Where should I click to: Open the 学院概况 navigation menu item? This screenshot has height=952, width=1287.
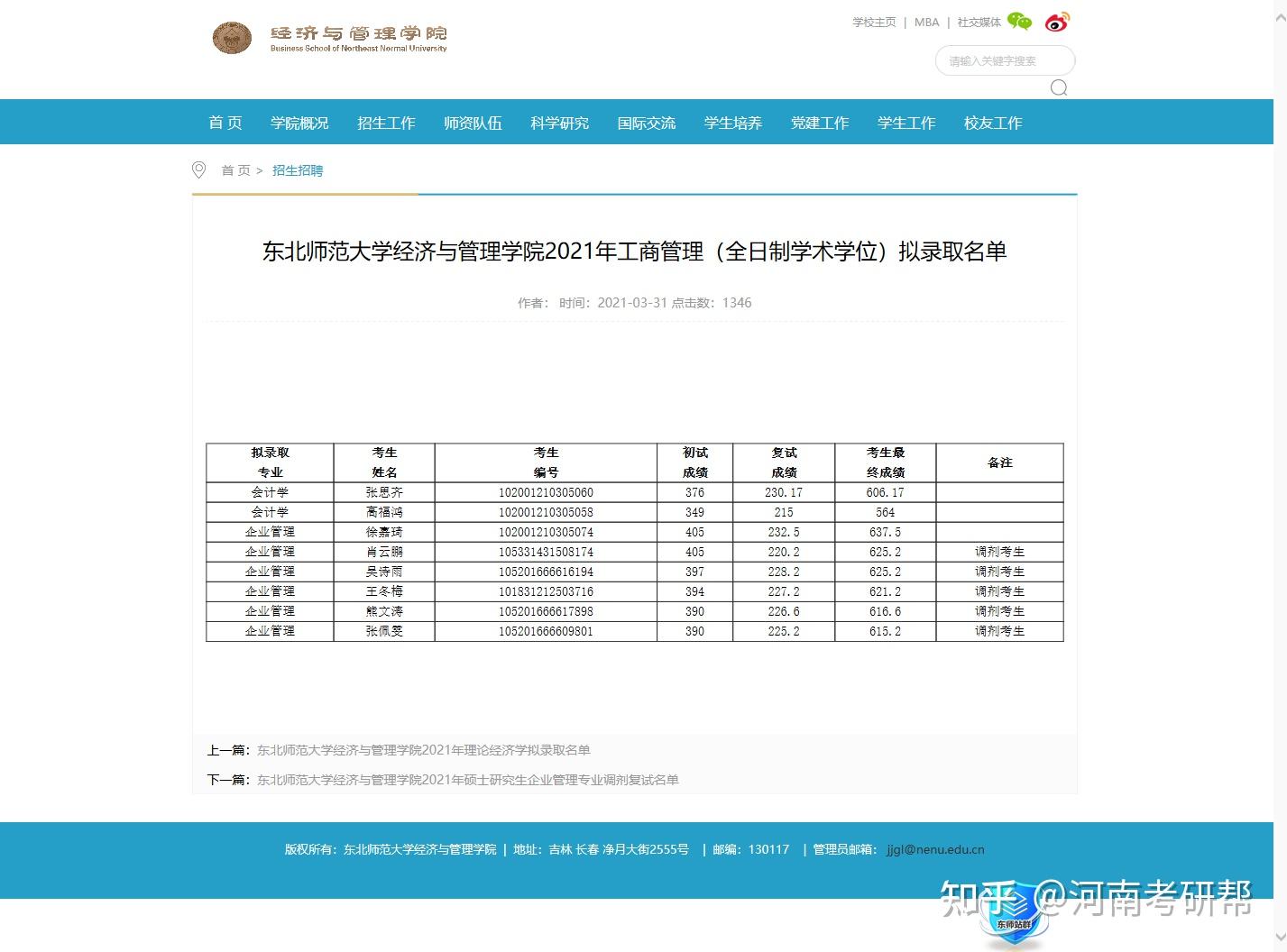(x=299, y=123)
